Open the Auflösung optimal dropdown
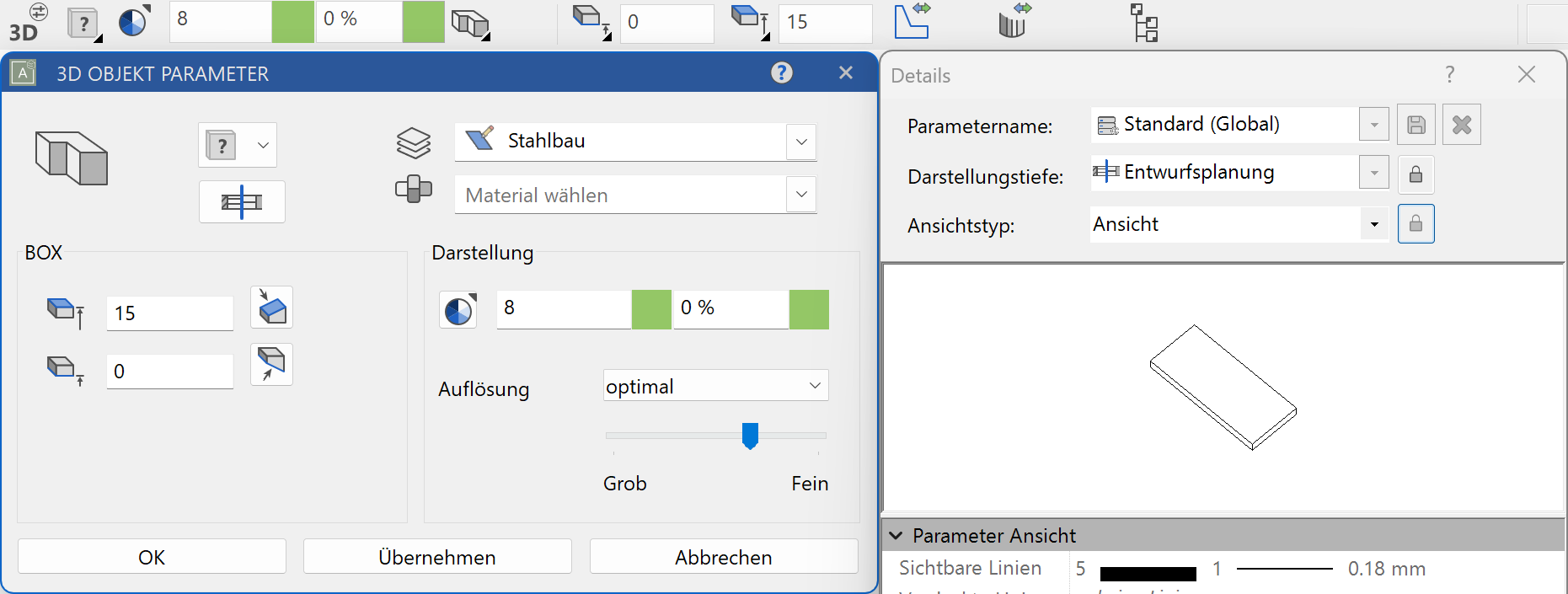The width and height of the screenshot is (1568, 594). tap(815, 386)
